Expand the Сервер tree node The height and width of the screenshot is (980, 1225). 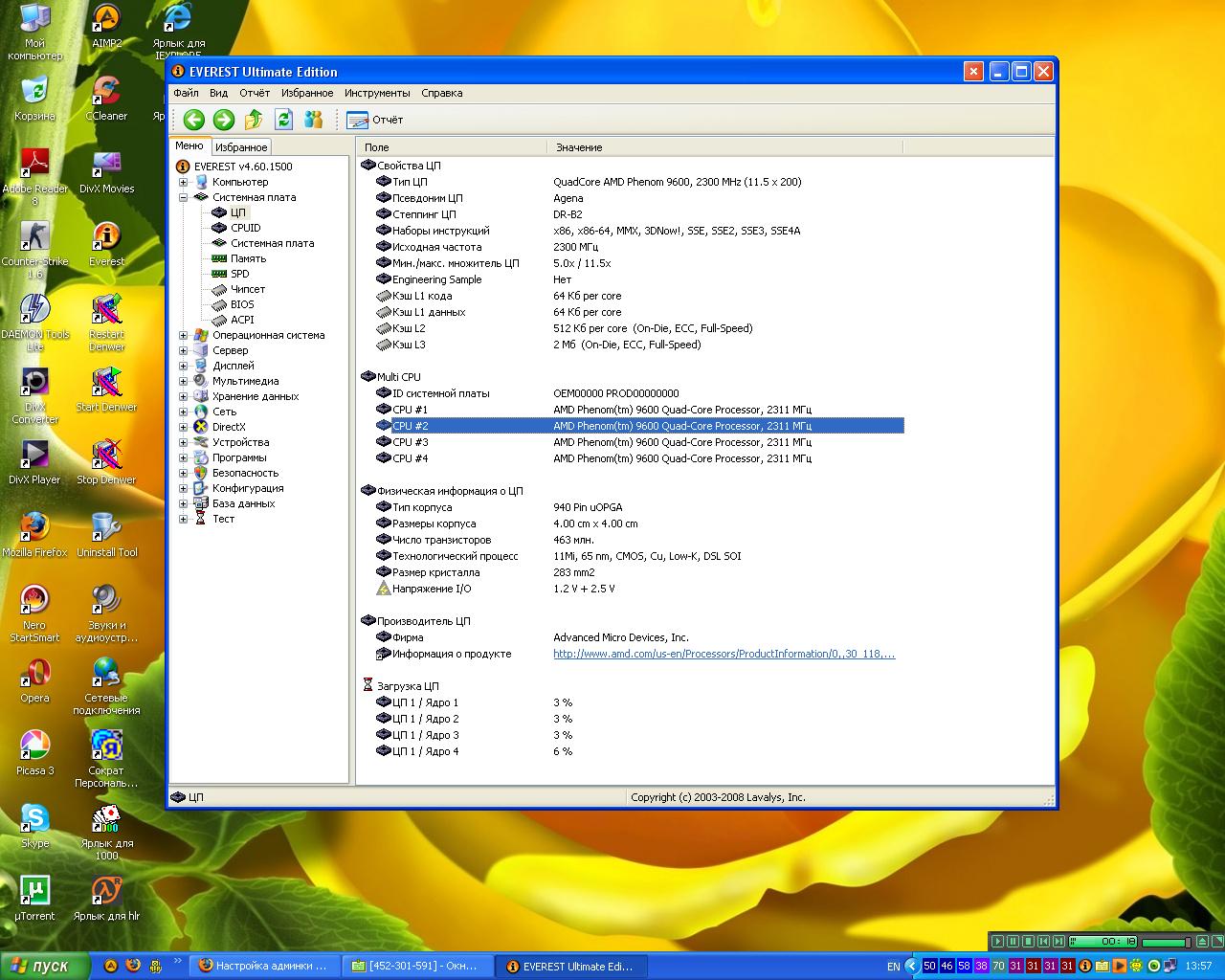tap(183, 350)
